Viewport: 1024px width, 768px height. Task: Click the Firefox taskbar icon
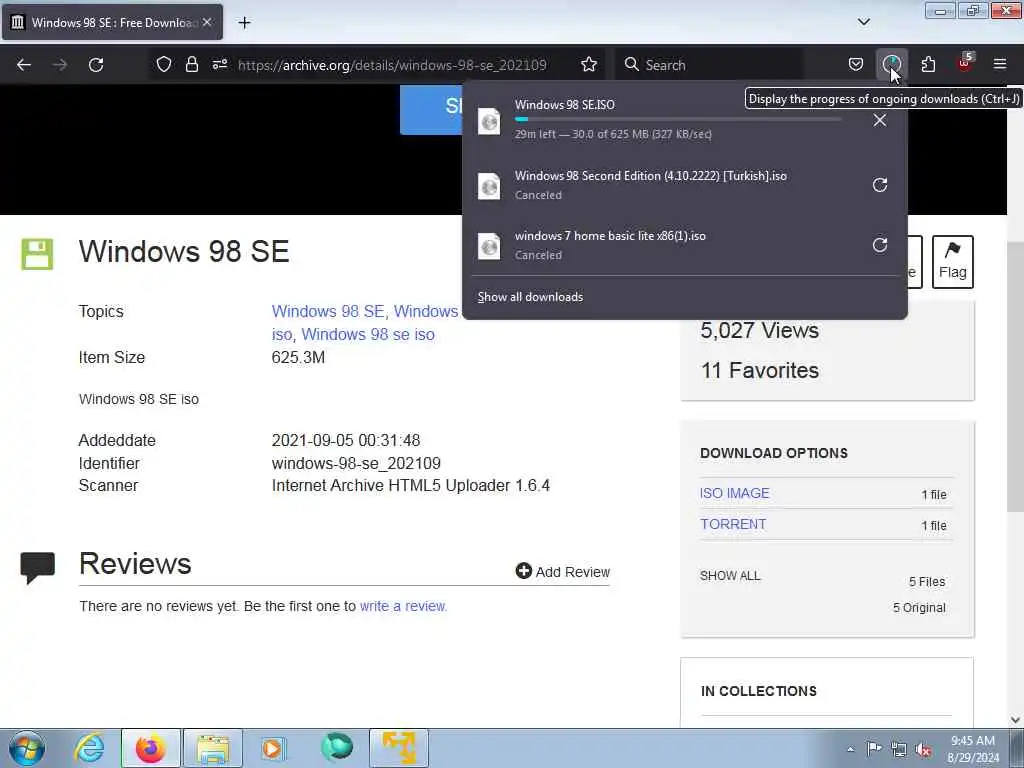pyautogui.click(x=151, y=748)
